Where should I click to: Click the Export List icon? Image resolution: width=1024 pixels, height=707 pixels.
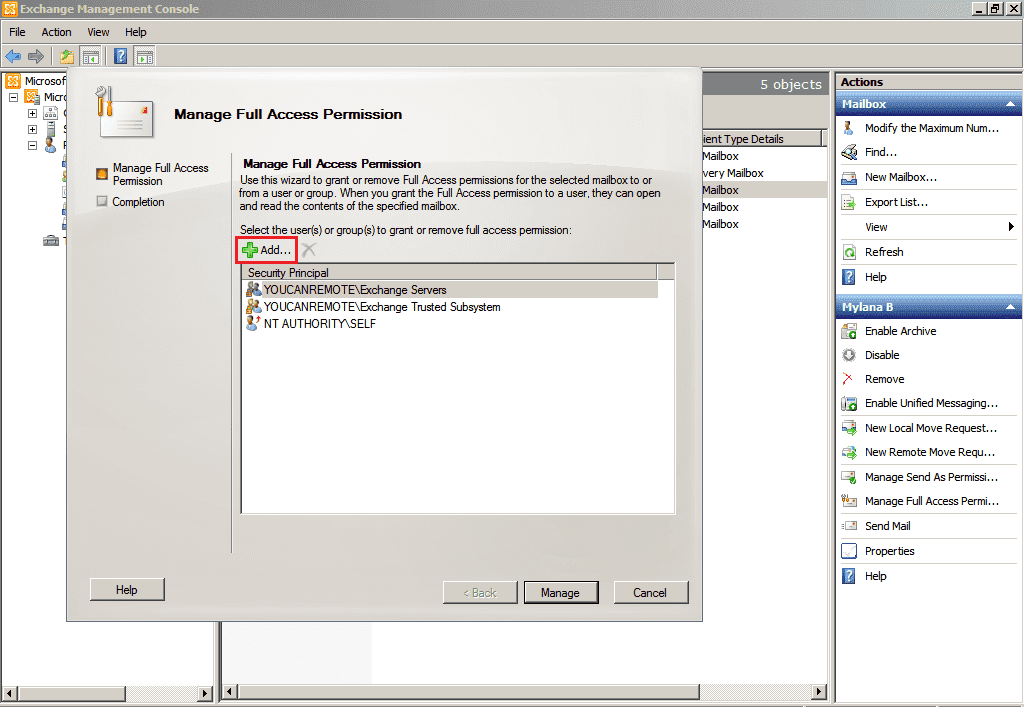(x=849, y=202)
